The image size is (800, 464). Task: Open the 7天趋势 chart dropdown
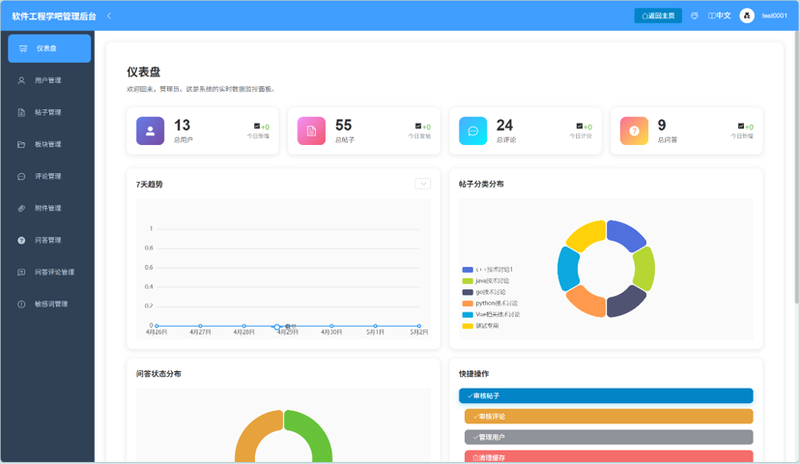(422, 184)
